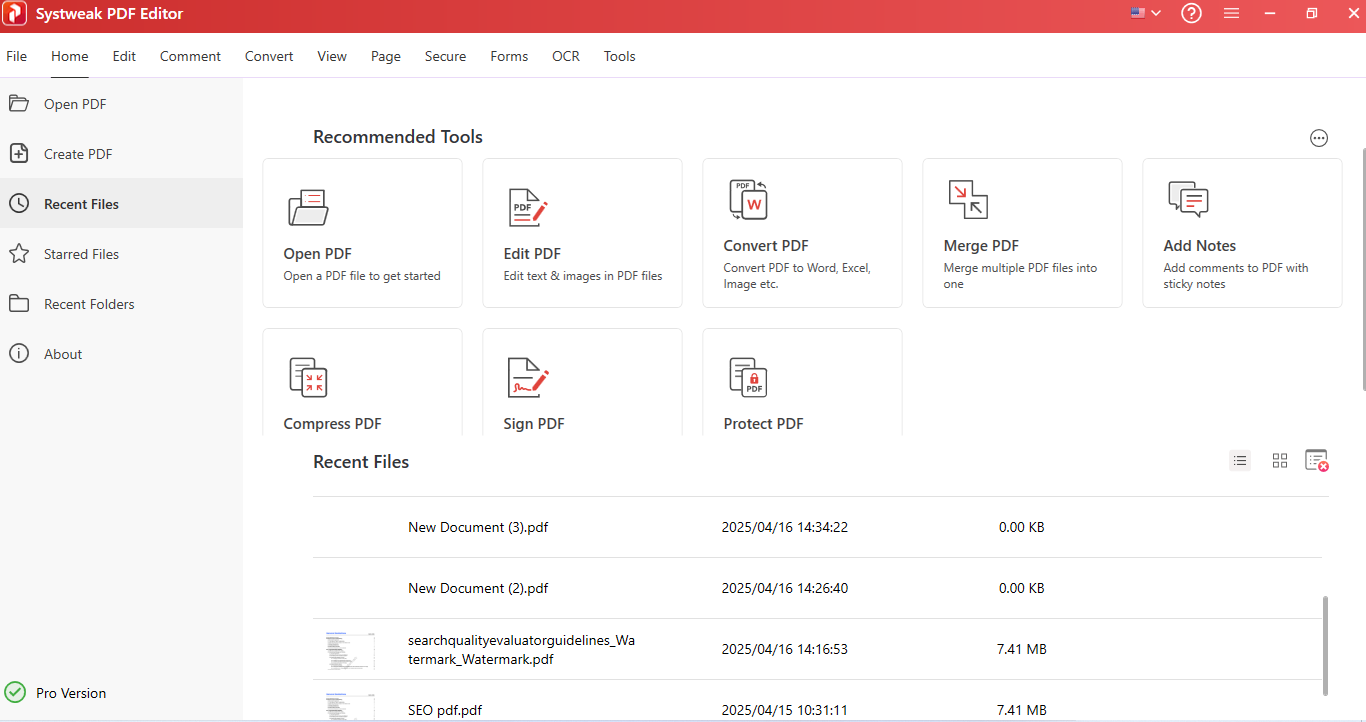This screenshot has height=722, width=1366.
Task: Click the Edit PDF card description text
Action: tap(583, 276)
